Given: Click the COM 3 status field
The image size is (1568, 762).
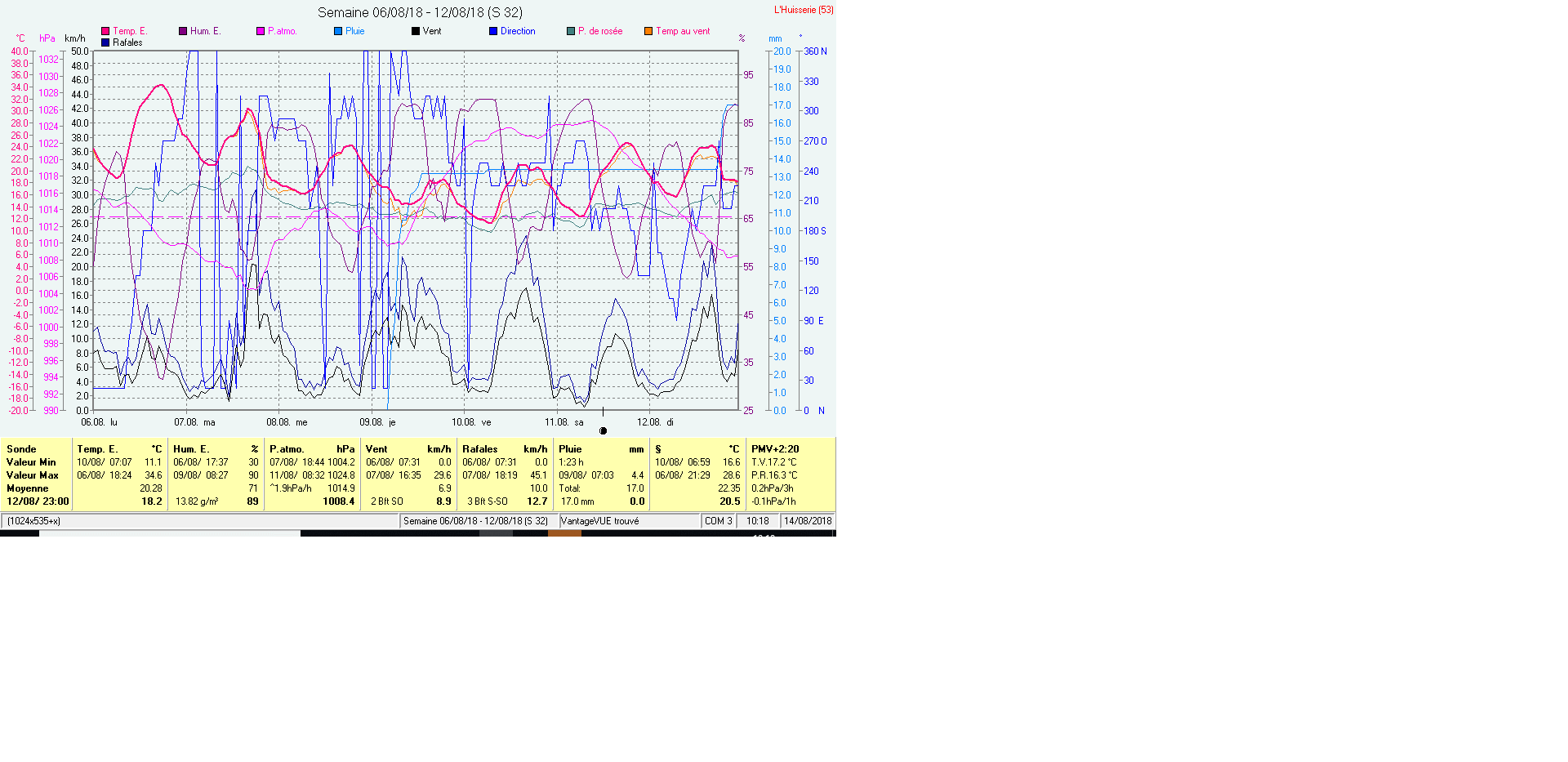Looking at the screenshot, I should (x=719, y=521).
